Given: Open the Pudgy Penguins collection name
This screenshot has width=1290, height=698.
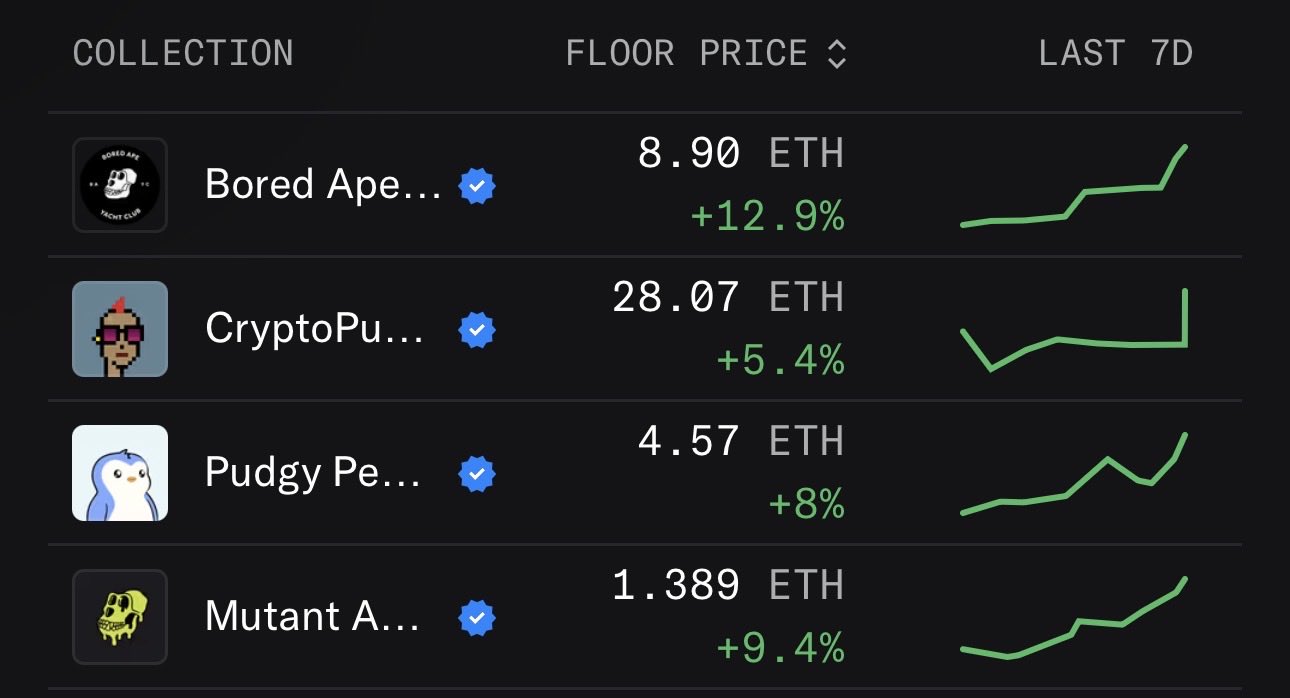Looking at the screenshot, I should (x=313, y=473).
